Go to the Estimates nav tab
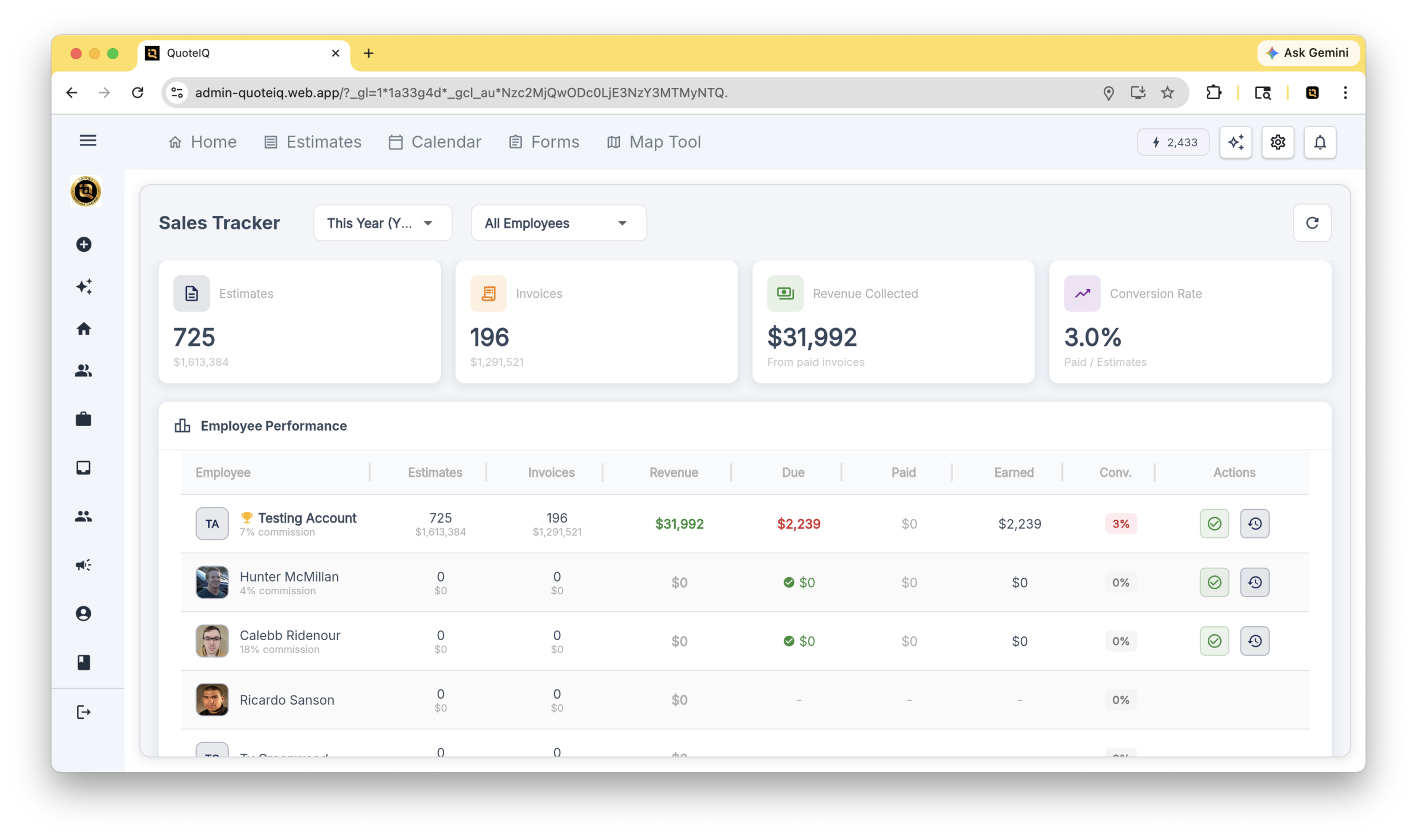 313,142
